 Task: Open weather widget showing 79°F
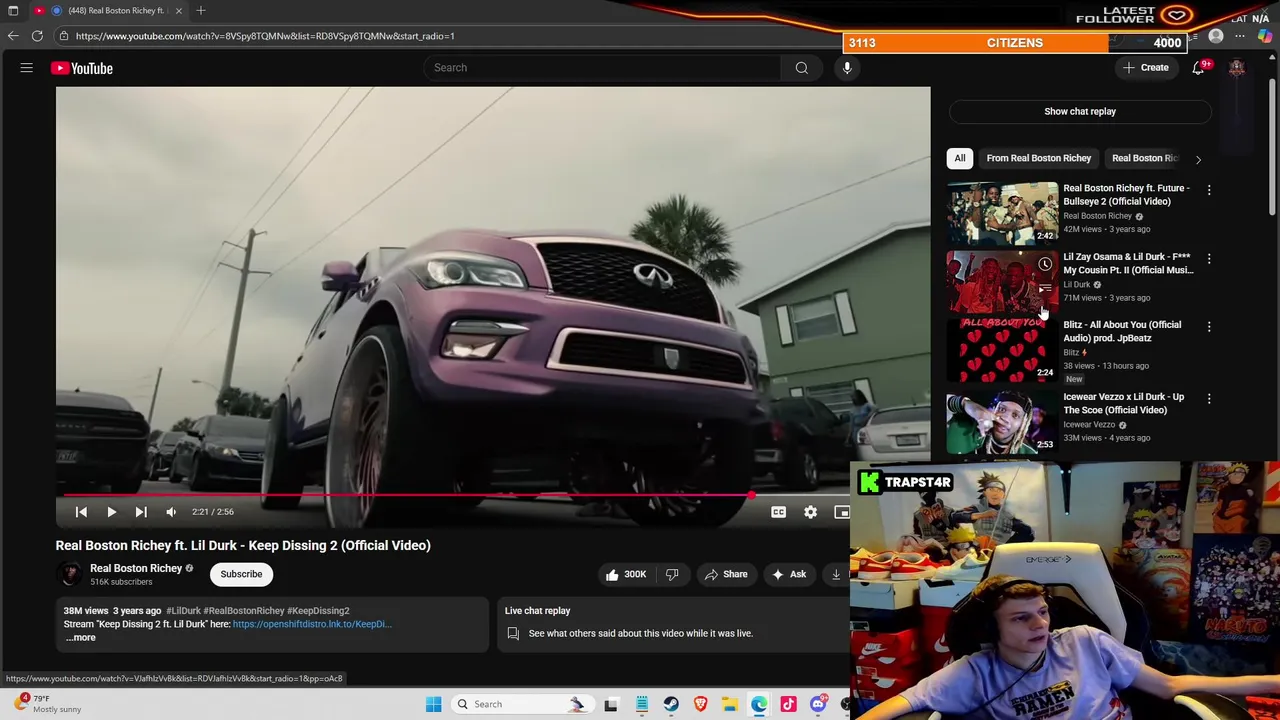coord(48,704)
